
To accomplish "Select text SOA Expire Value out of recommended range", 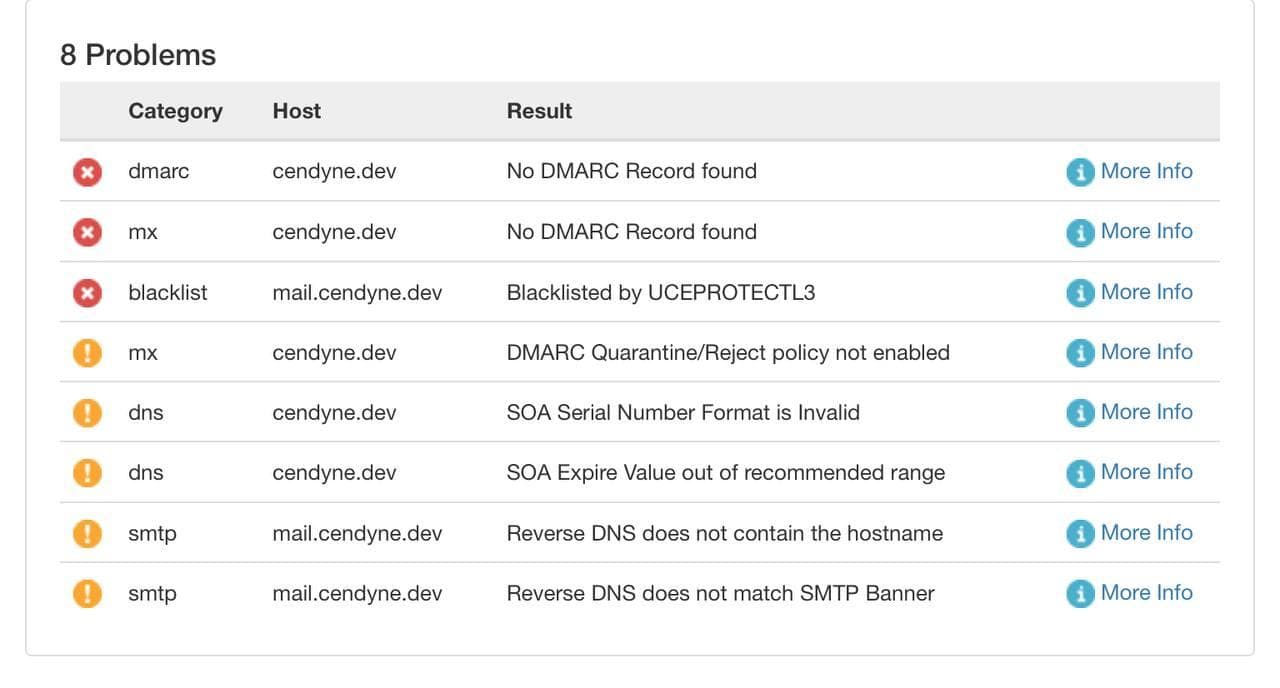I will pos(726,472).
